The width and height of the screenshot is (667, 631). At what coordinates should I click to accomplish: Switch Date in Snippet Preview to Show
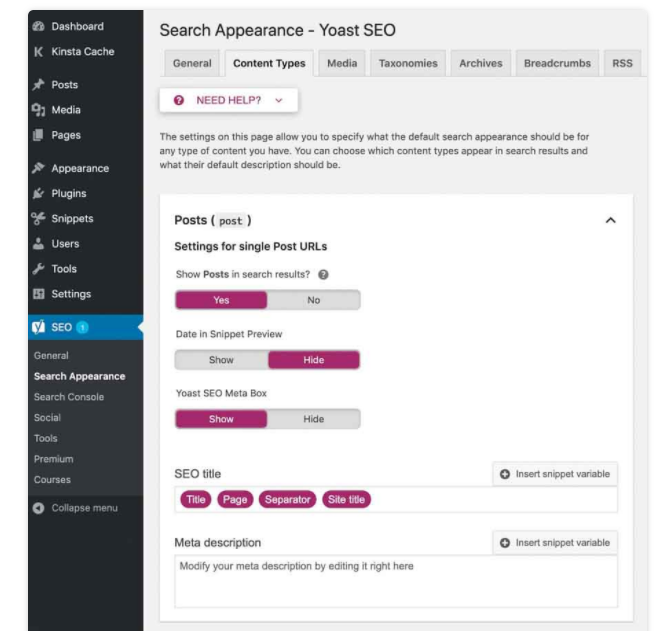(221, 360)
